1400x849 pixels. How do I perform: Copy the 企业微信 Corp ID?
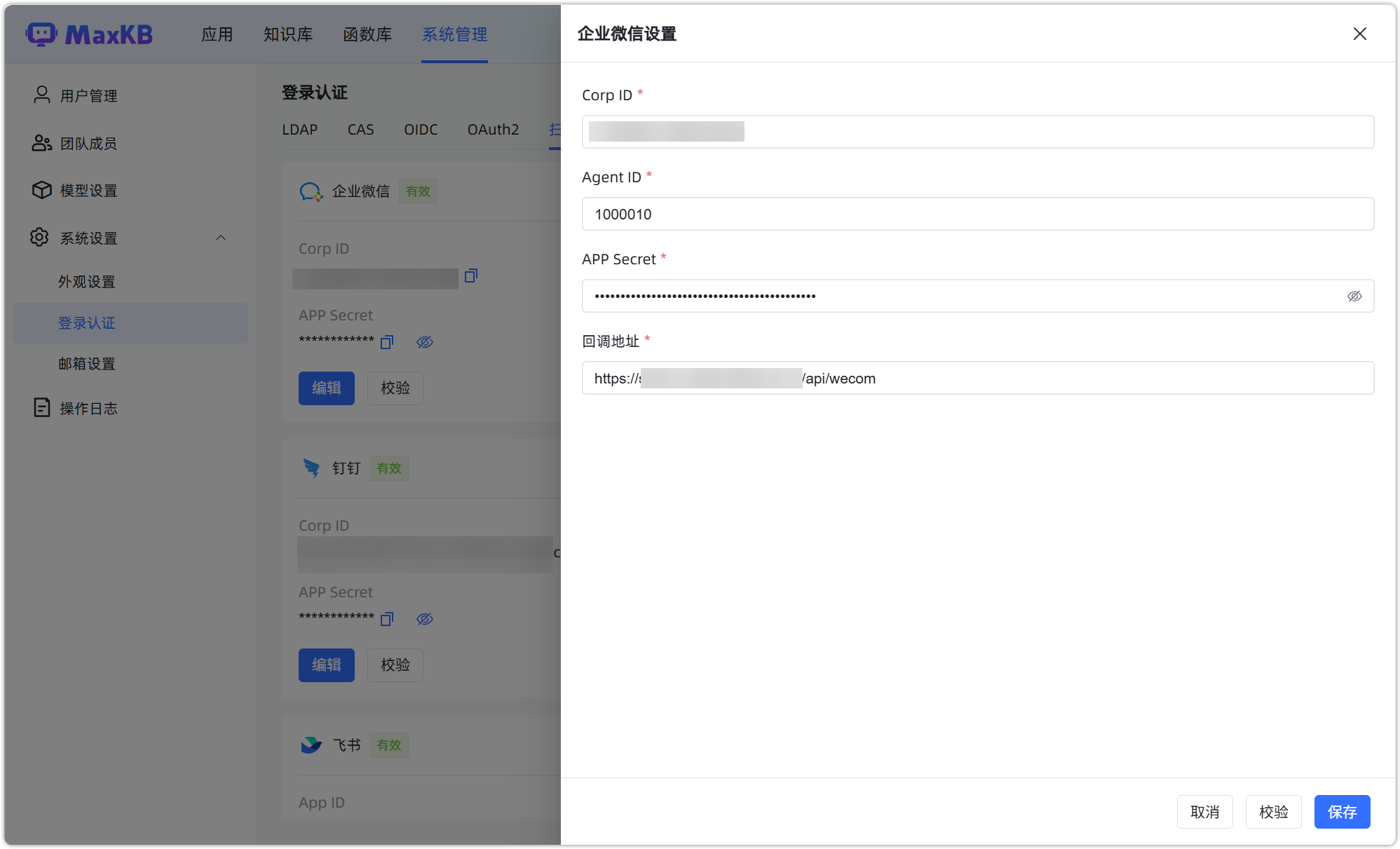pyautogui.click(x=470, y=276)
